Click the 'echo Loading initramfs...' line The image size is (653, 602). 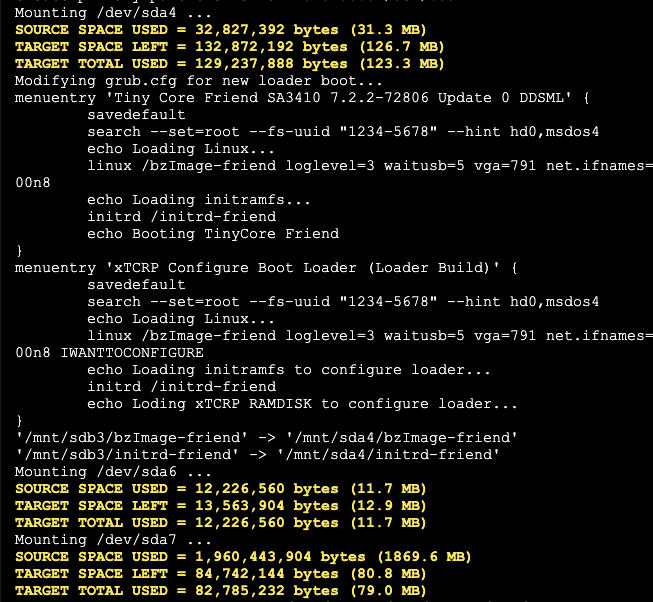coord(199,200)
